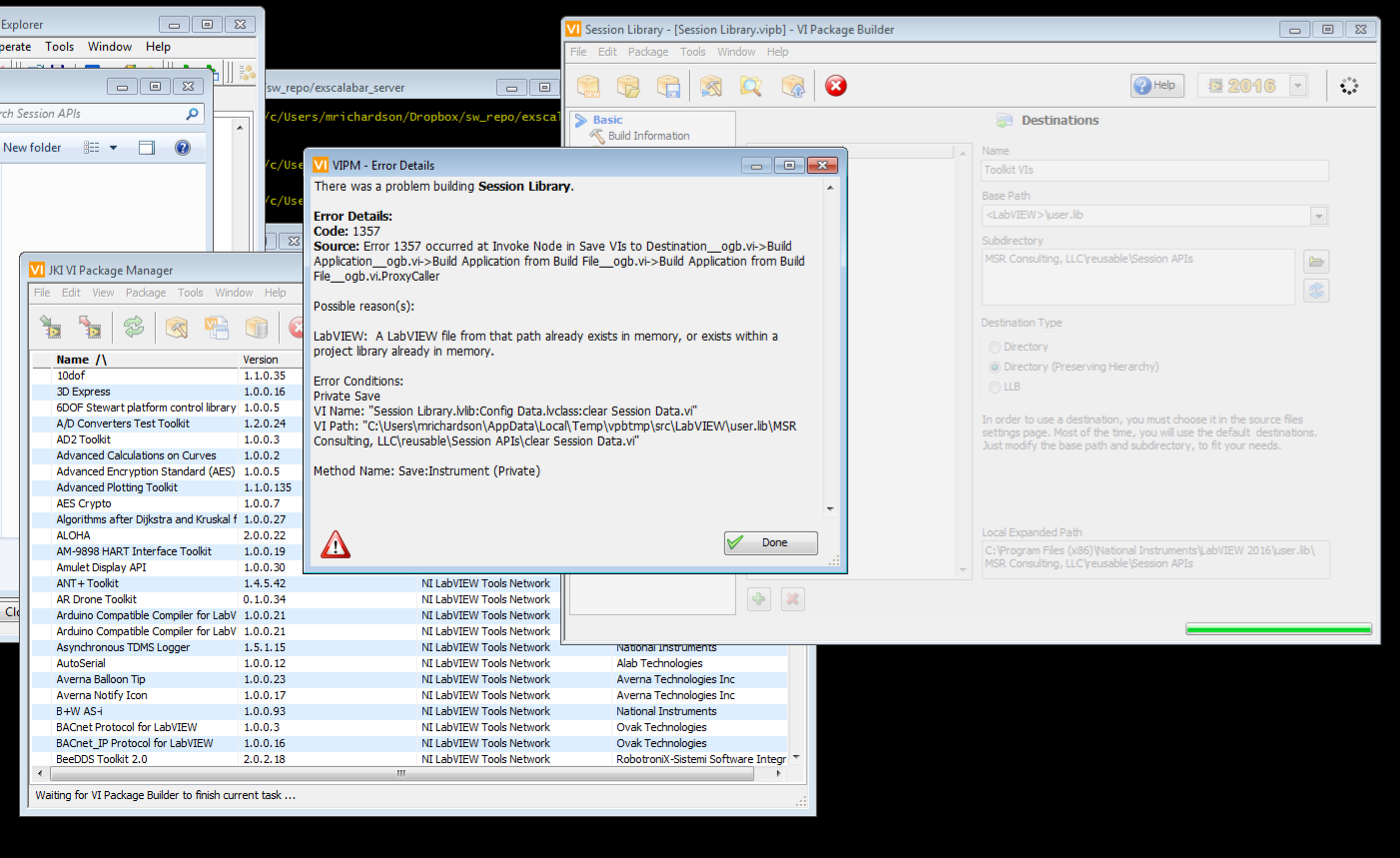This screenshot has width=1400, height=858.
Task: Select the LLB destination type radio button
Action: (995, 387)
